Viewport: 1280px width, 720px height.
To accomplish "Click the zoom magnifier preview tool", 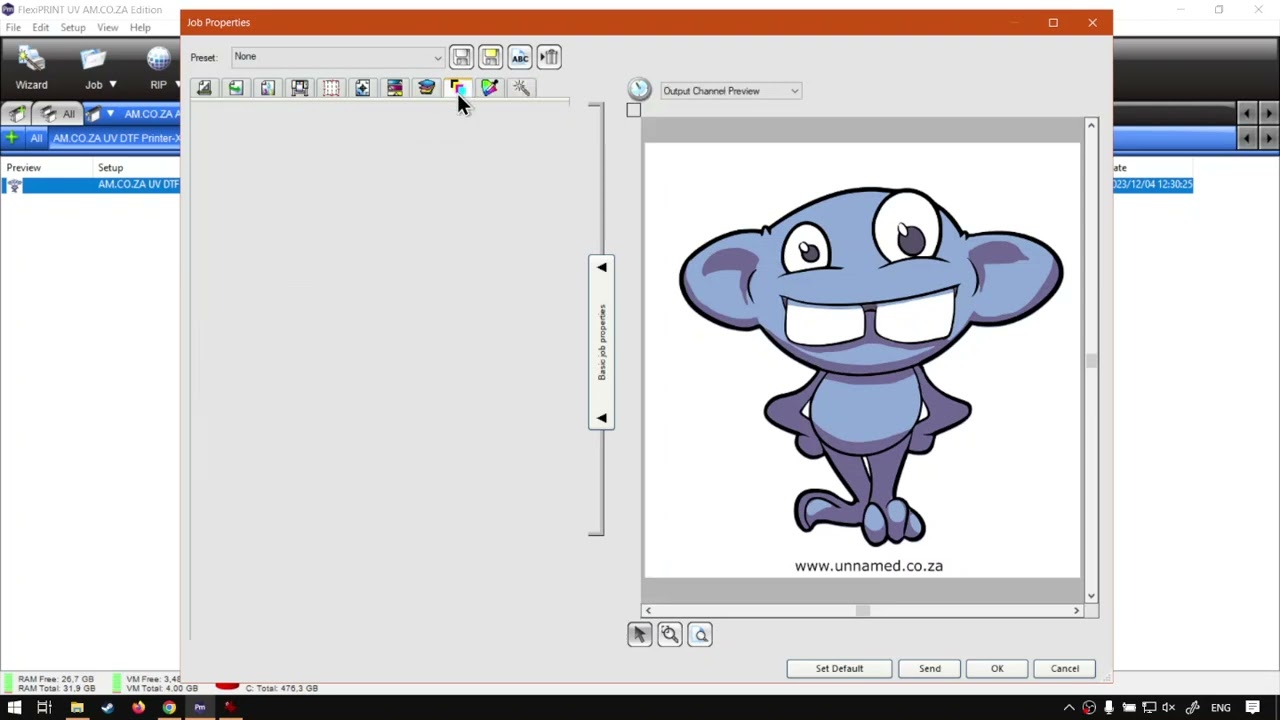I will click(670, 634).
